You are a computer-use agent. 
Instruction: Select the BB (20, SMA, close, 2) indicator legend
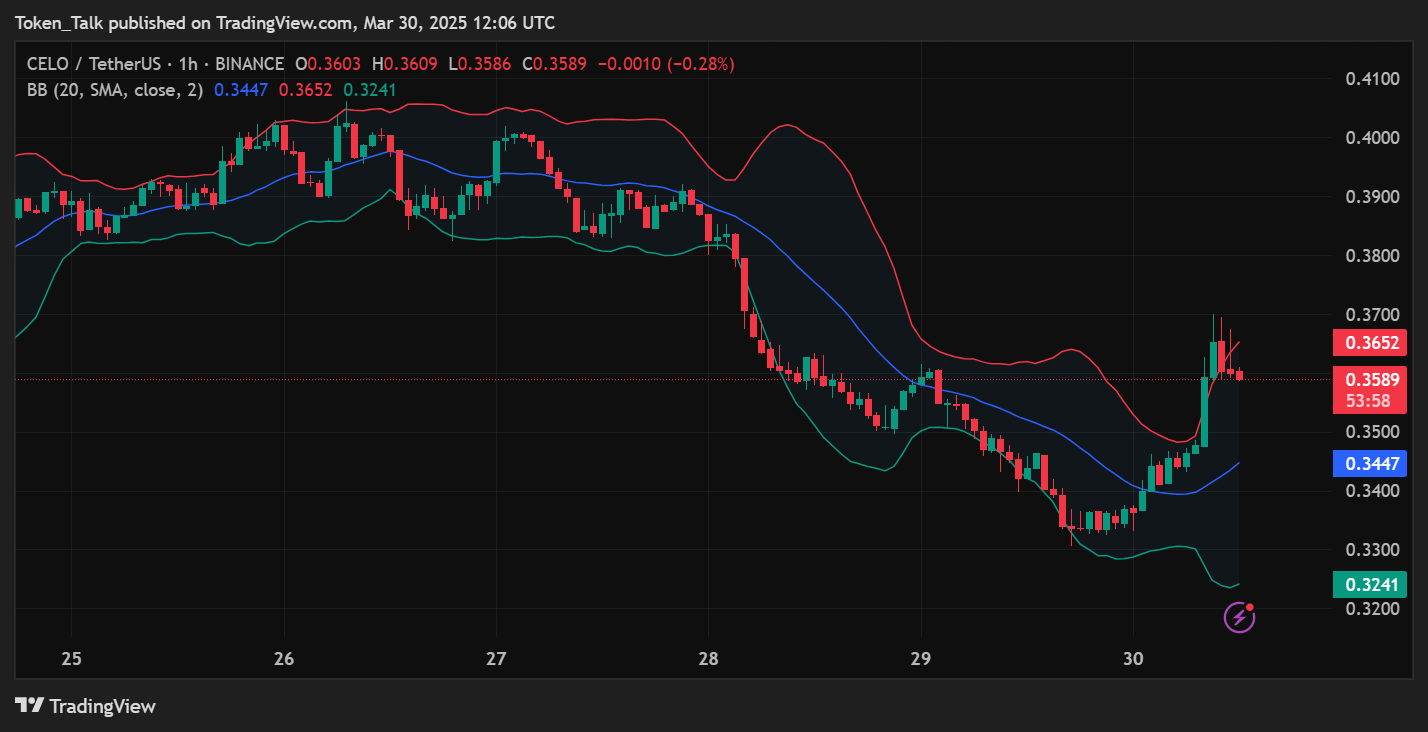coord(115,90)
